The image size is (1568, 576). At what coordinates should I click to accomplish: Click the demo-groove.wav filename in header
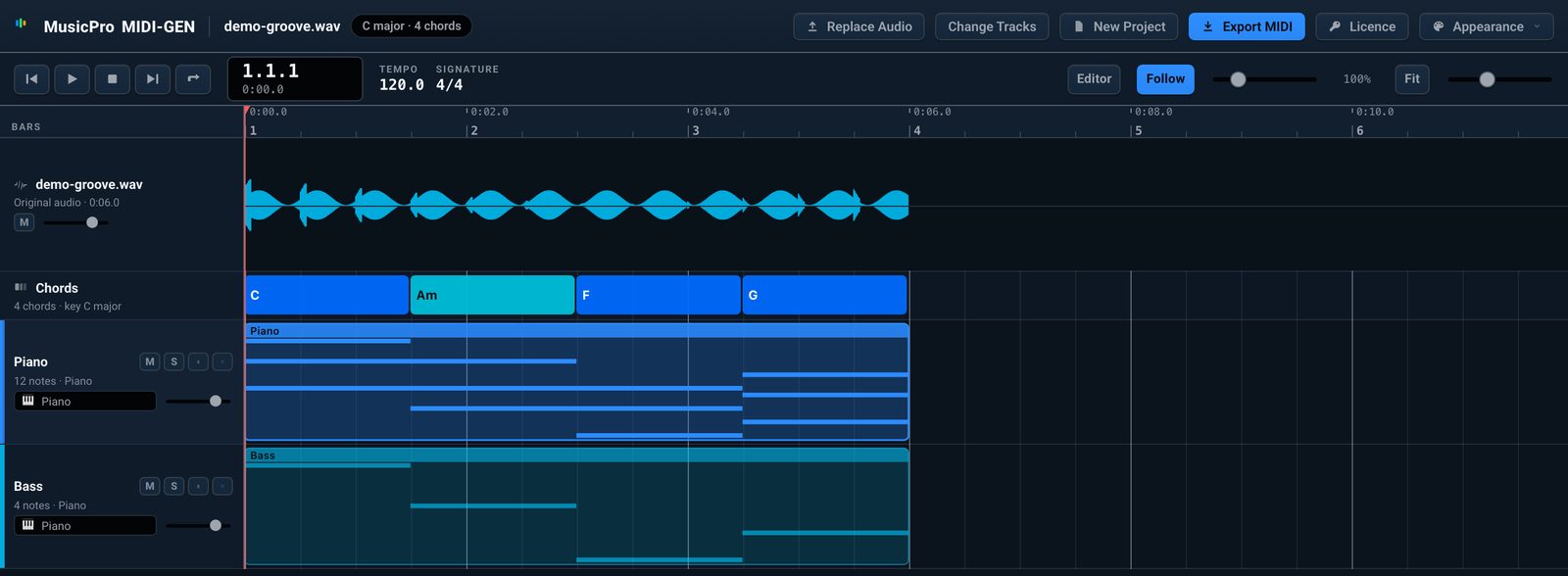282,26
